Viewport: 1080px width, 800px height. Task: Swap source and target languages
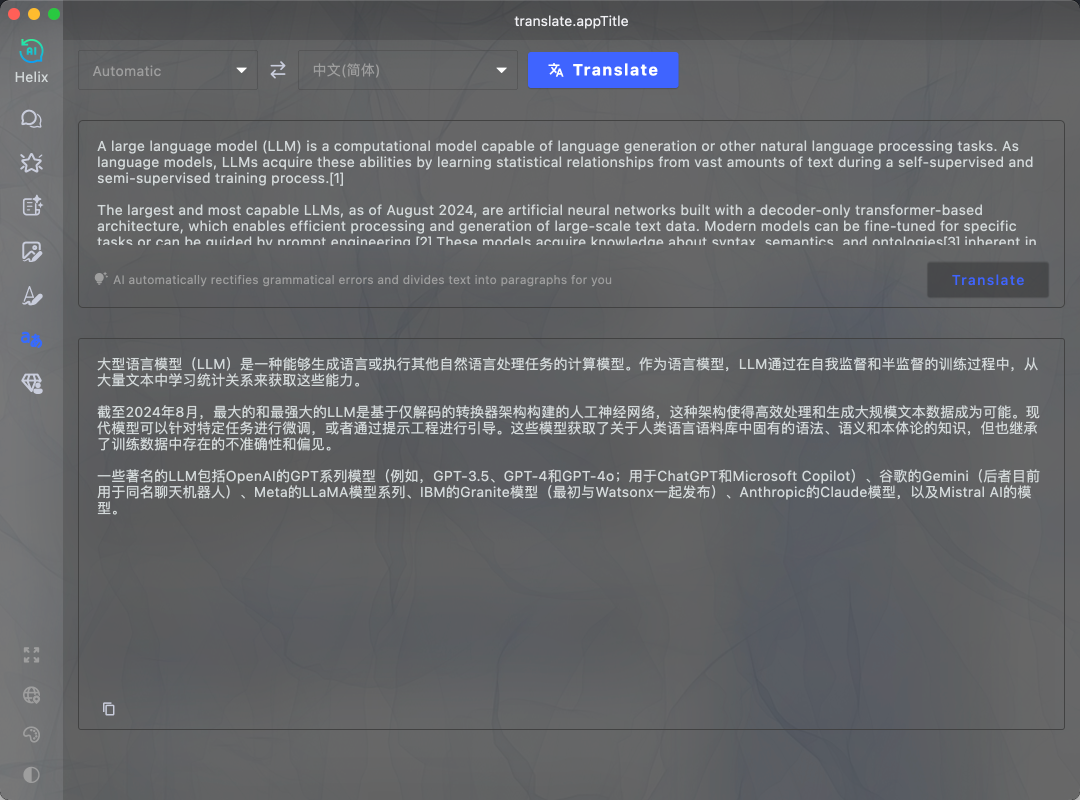(278, 70)
